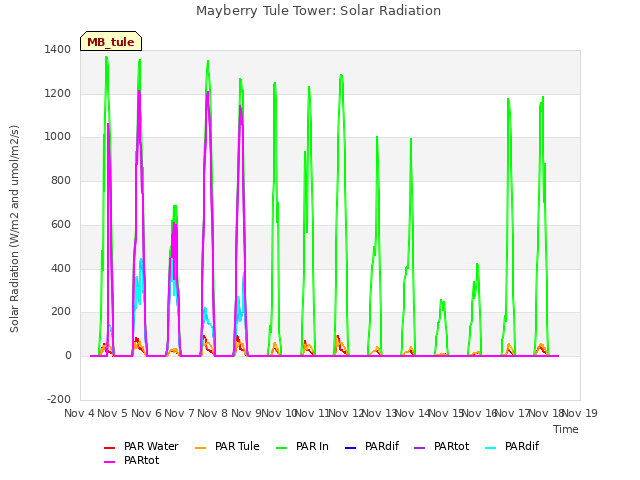Select the PAR In legend entry
The height and width of the screenshot is (480, 640).
[302, 447]
